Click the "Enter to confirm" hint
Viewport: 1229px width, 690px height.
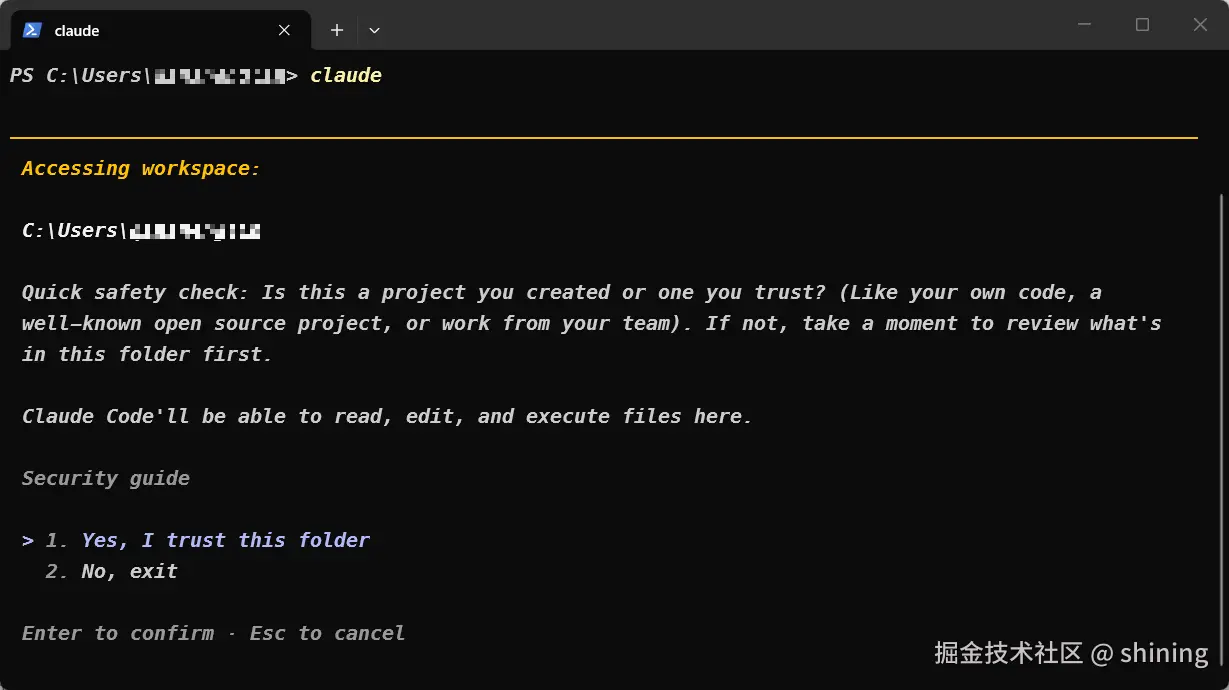[x=118, y=633]
